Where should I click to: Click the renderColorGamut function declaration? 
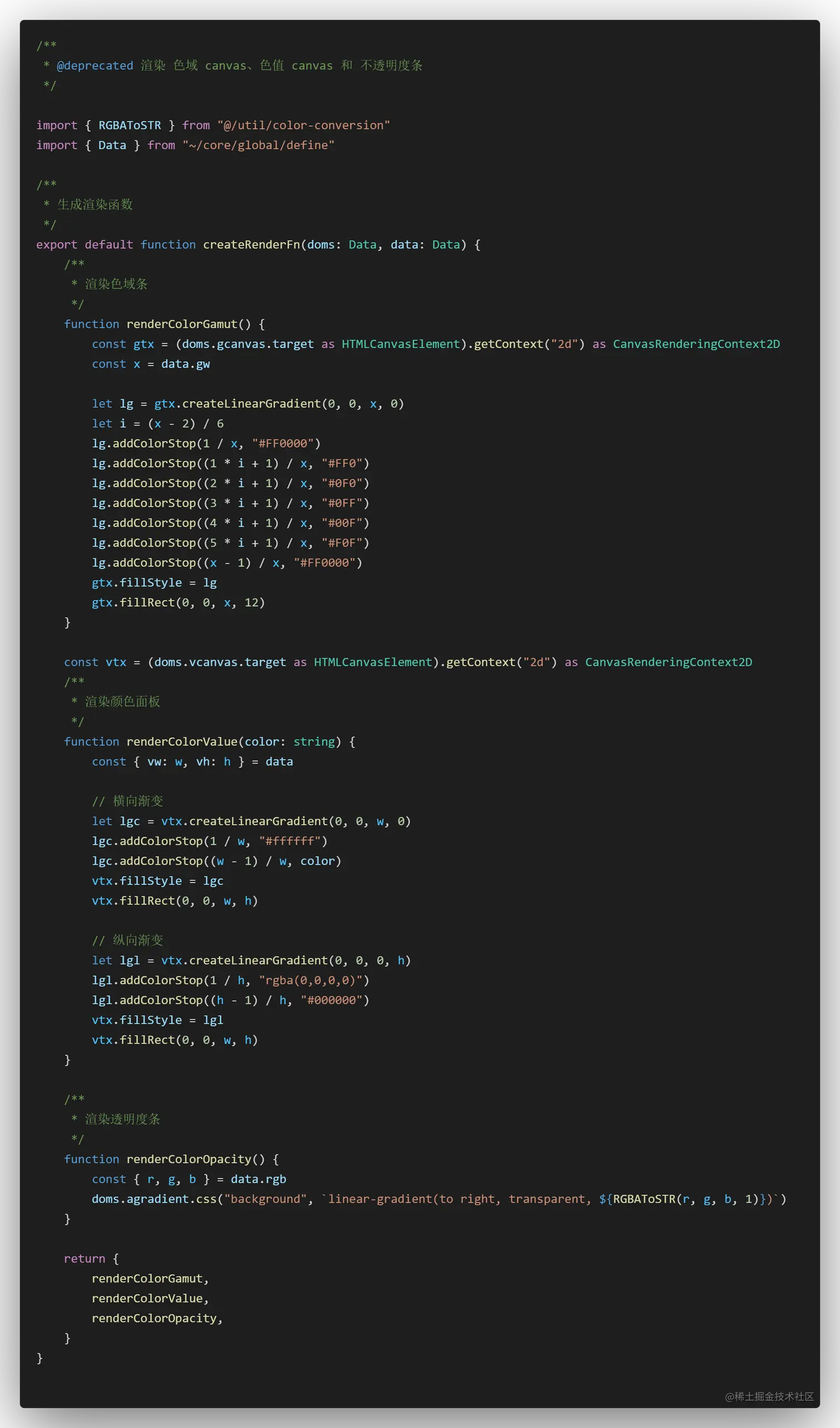pyautogui.click(x=164, y=324)
